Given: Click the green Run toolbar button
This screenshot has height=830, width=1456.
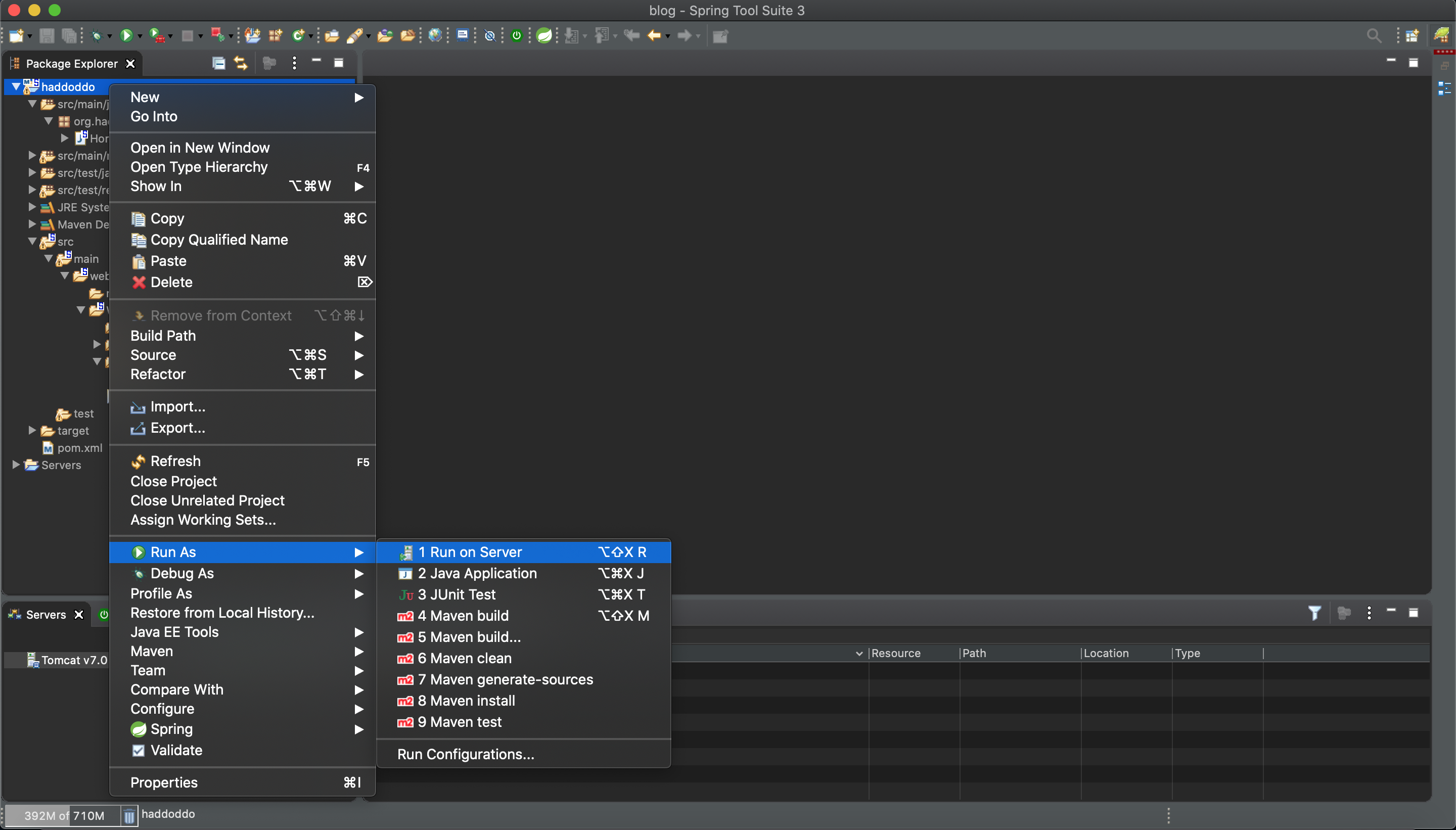Looking at the screenshot, I should click(126, 36).
